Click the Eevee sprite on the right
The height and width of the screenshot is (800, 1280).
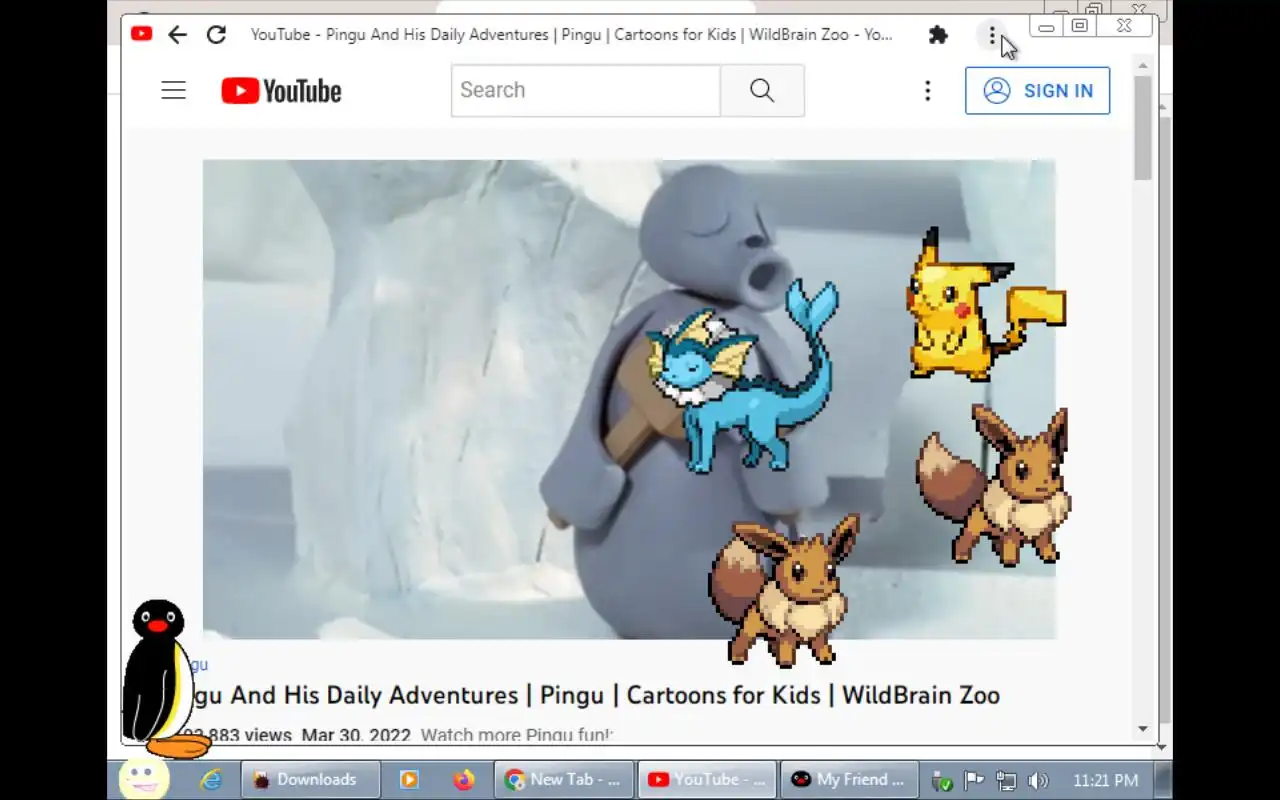click(995, 486)
